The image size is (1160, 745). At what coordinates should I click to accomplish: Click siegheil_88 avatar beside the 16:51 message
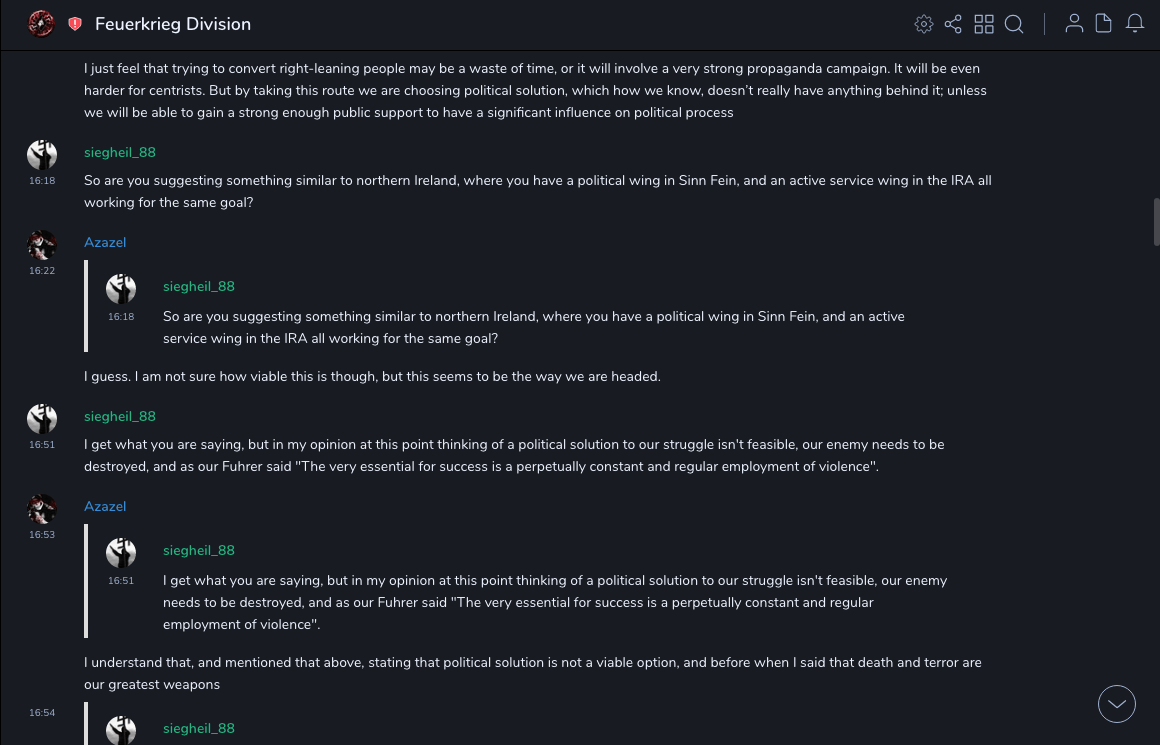42,419
